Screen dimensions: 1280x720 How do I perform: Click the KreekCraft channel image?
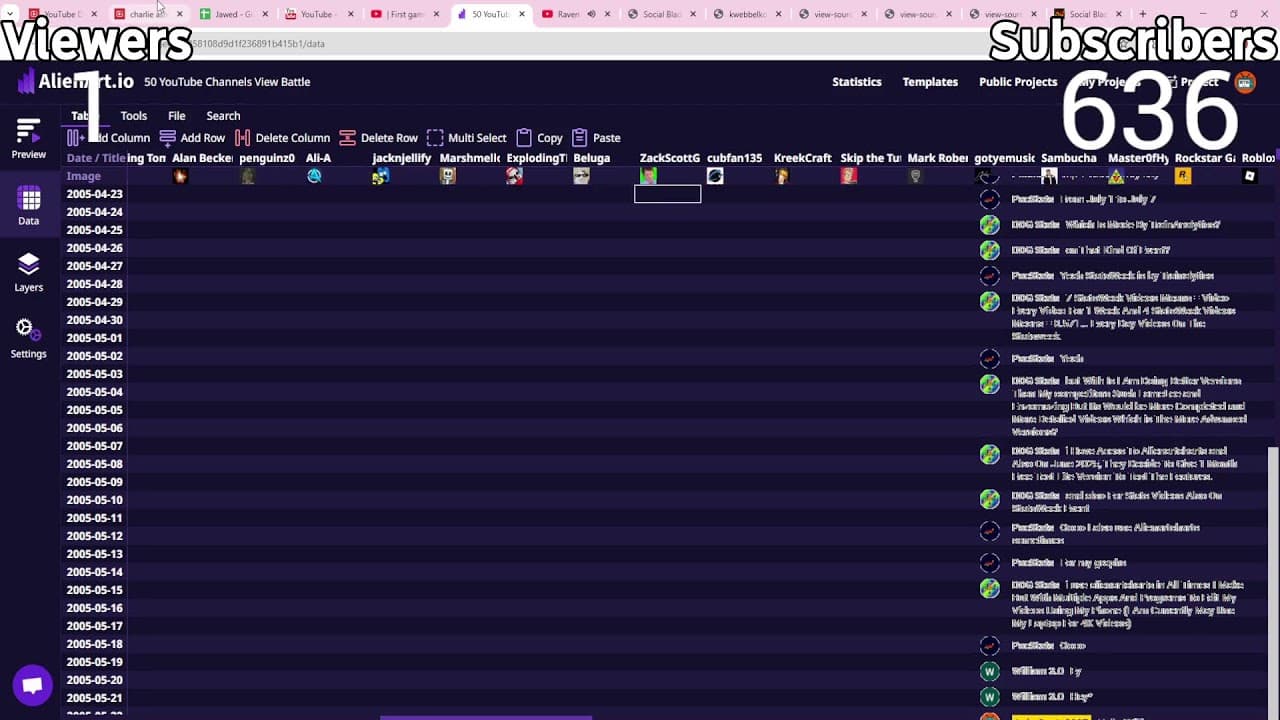[x=782, y=176]
